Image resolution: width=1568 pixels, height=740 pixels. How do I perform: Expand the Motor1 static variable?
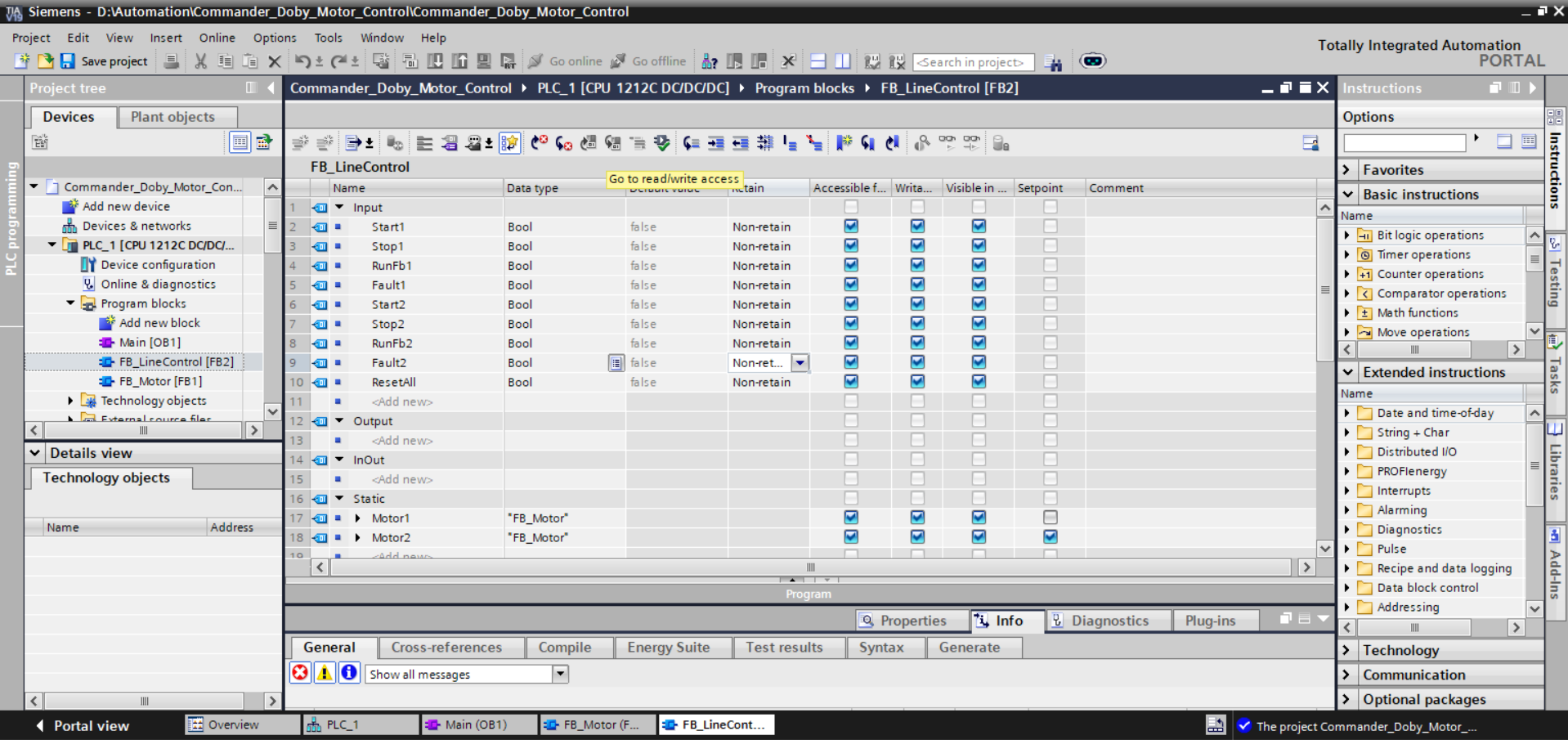[x=358, y=518]
